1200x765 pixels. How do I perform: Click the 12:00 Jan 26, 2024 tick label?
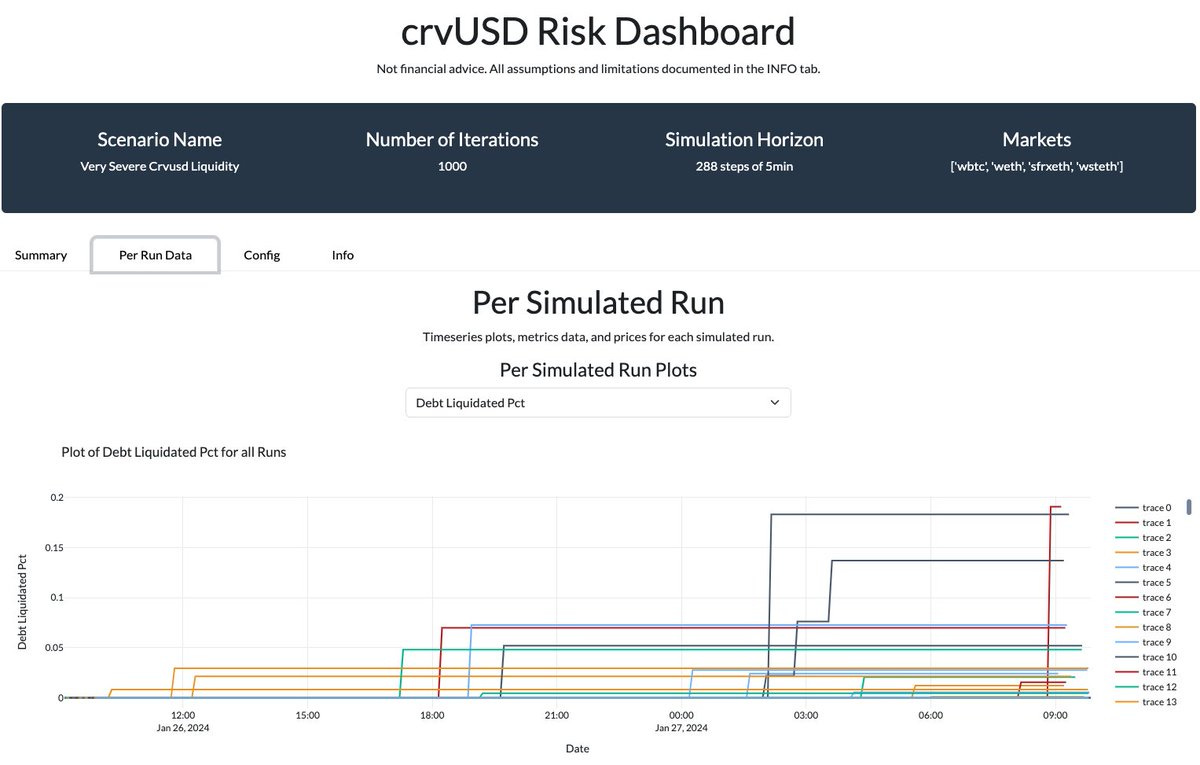(183, 721)
